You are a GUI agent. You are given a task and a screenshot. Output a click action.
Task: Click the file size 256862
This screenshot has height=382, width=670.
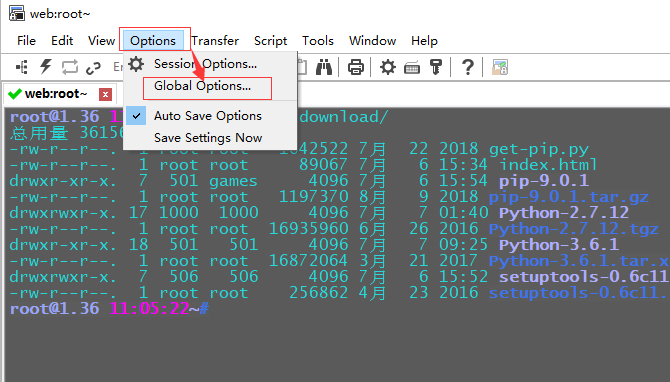click(318, 293)
